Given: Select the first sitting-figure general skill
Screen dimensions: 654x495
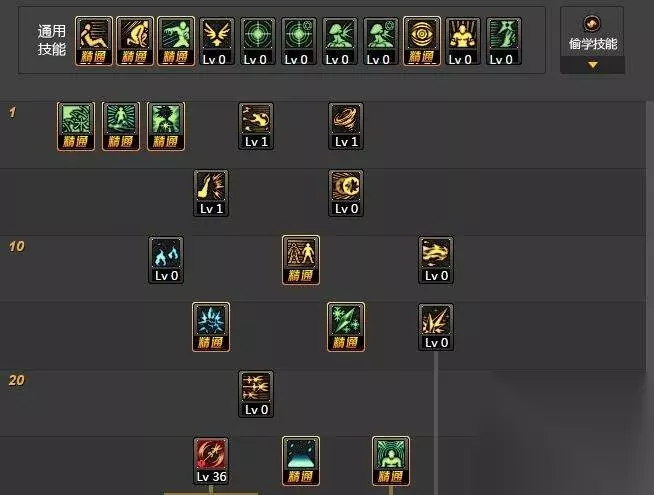Looking at the screenshot, I should tap(93, 41).
